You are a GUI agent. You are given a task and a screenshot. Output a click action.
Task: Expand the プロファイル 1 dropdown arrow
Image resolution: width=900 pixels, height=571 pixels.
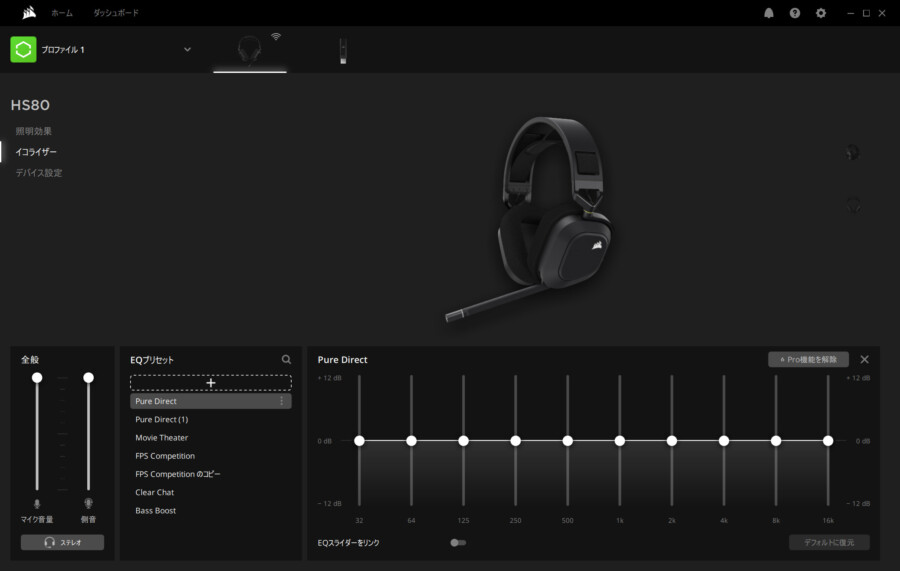pos(187,49)
